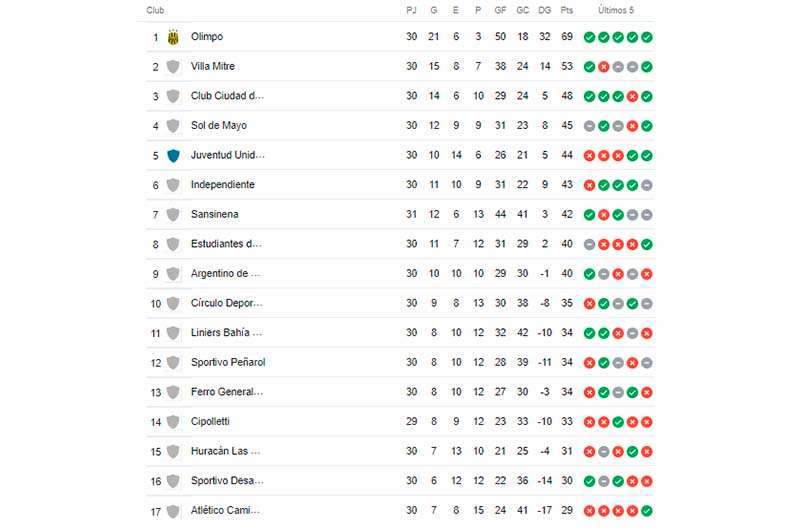Click Villa Mitre's red loss icon in Últimos 5

tap(604, 67)
